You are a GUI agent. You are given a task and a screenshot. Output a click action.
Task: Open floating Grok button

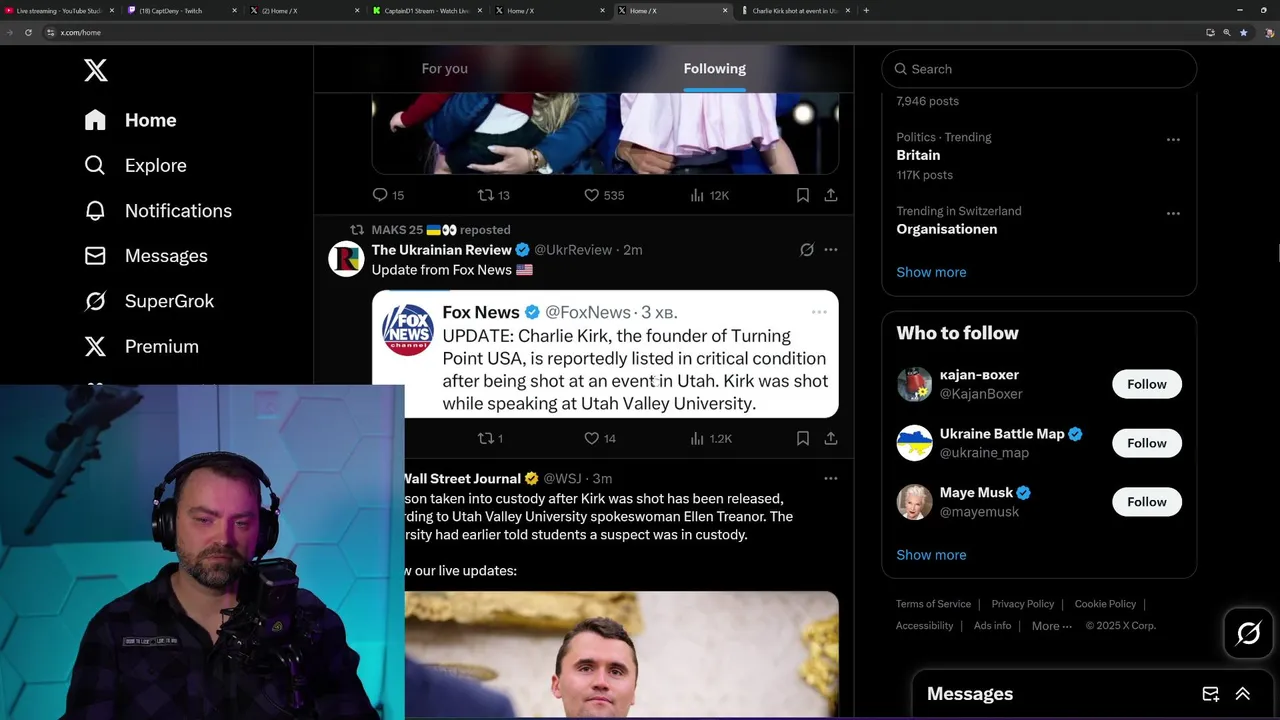coord(1249,633)
